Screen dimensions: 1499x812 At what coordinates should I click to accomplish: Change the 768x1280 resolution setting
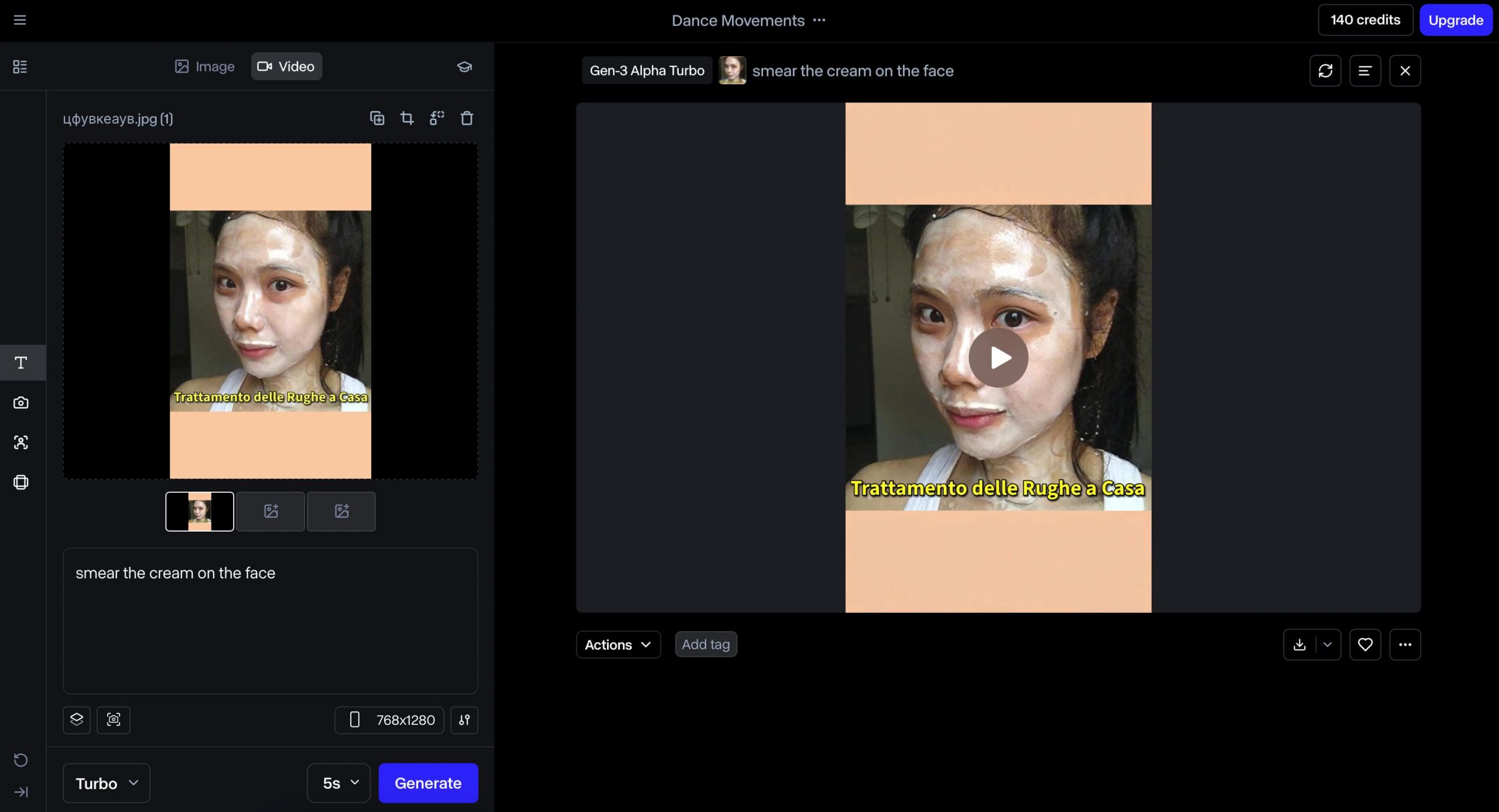pos(389,720)
